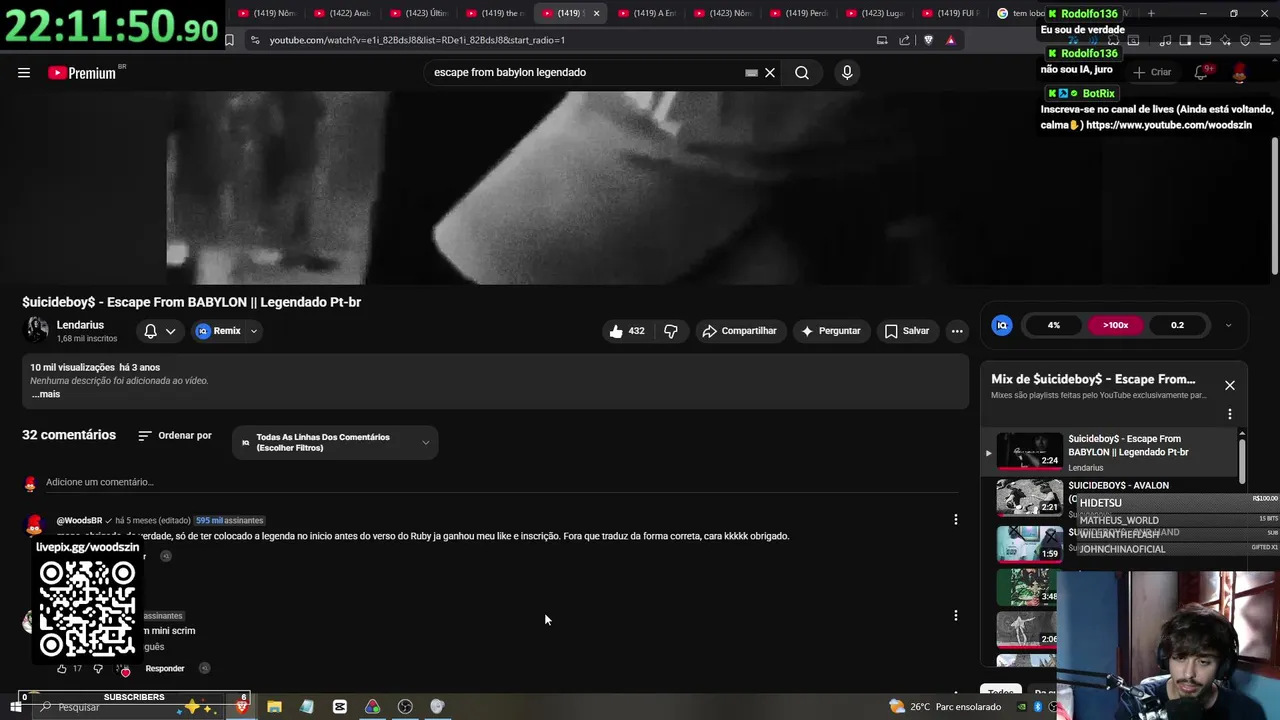The image size is (1280, 720).
Task: Switch to the '(1422) Arab' browser tab
Action: [x=342, y=13]
